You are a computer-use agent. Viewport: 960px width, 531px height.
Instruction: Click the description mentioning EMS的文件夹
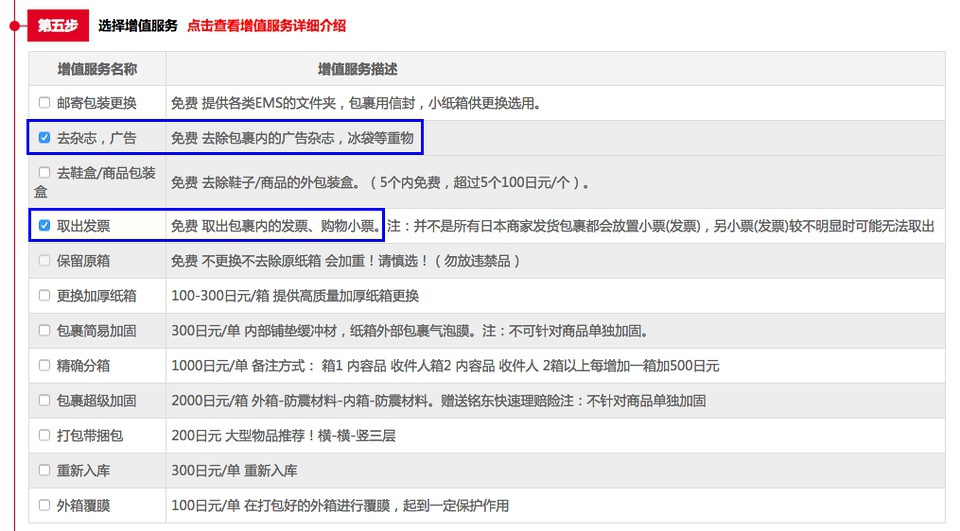356,103
